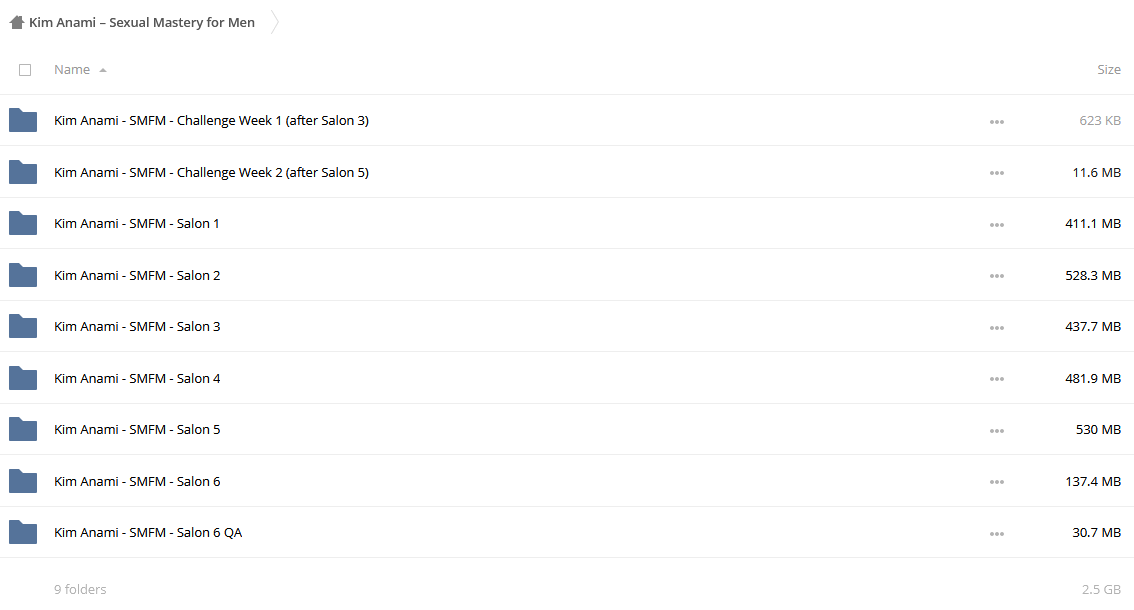Tick the select-all checkbox in the header
The width and height of the screenshot is (1134, 610).
[x=25, y=70]
